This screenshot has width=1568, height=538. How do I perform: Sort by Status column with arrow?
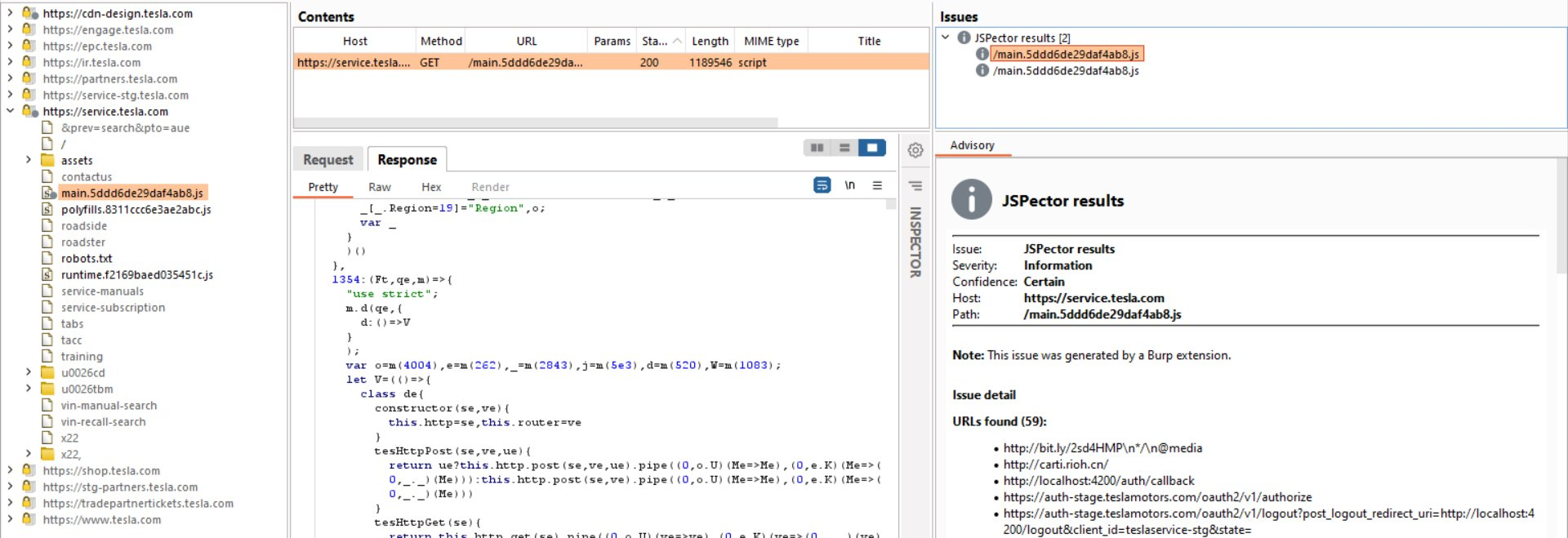click(661, 41)
